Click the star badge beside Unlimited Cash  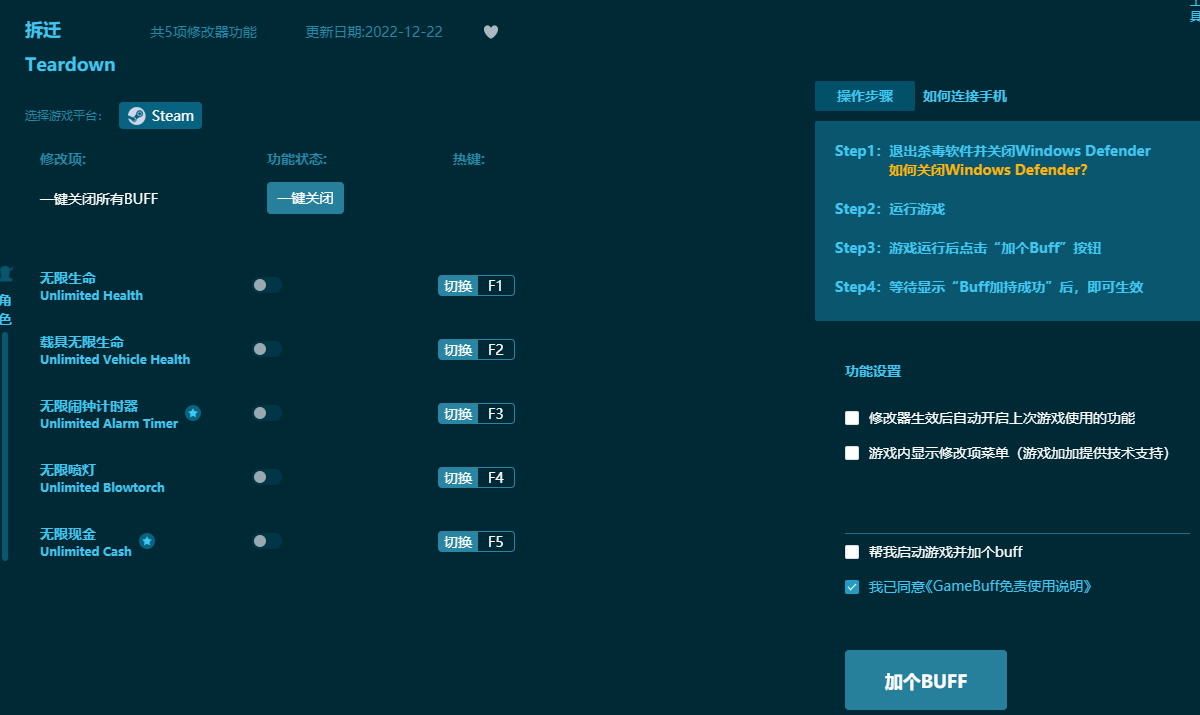147,541
